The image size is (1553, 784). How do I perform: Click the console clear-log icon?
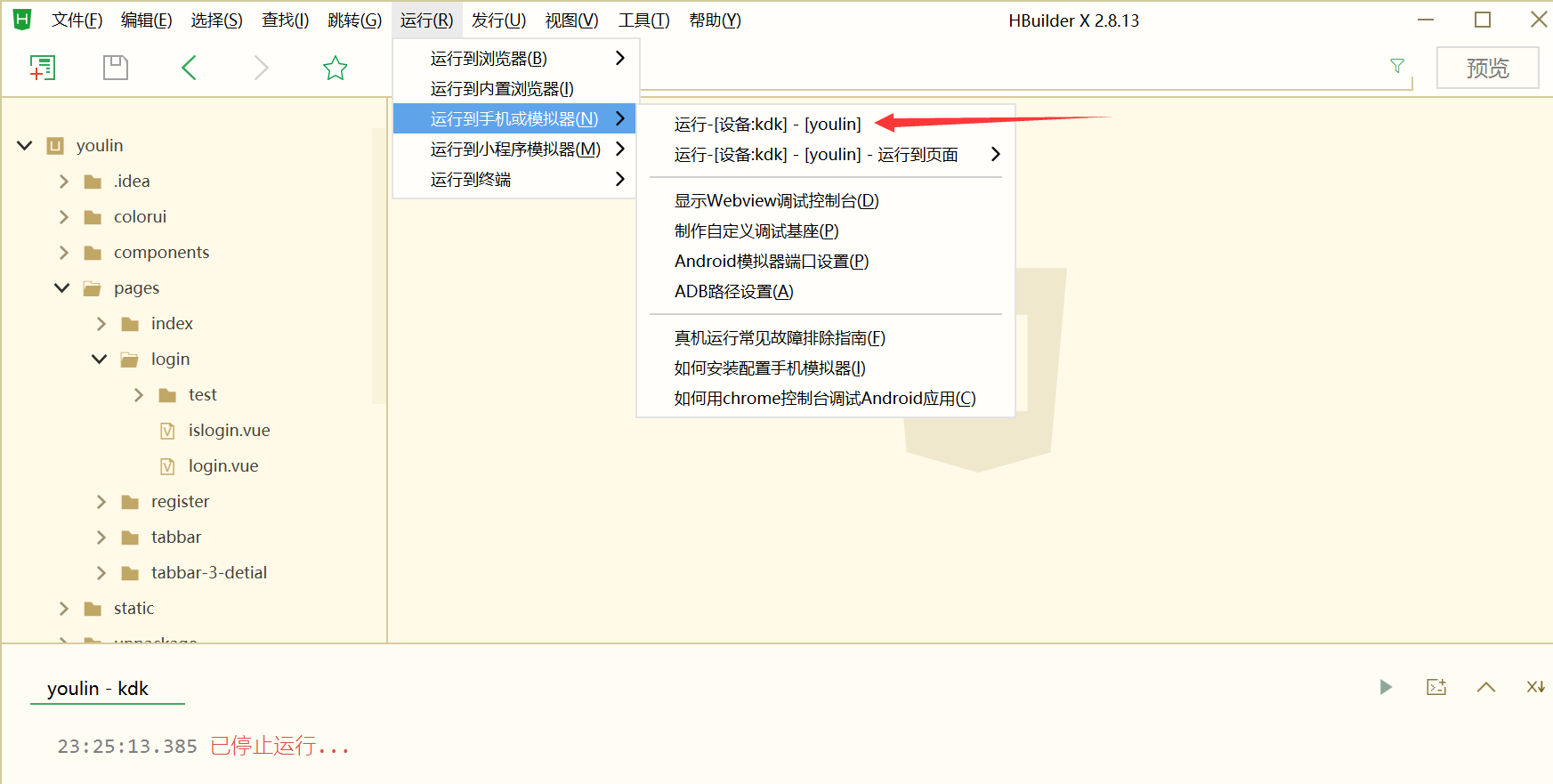[1536, 687]
